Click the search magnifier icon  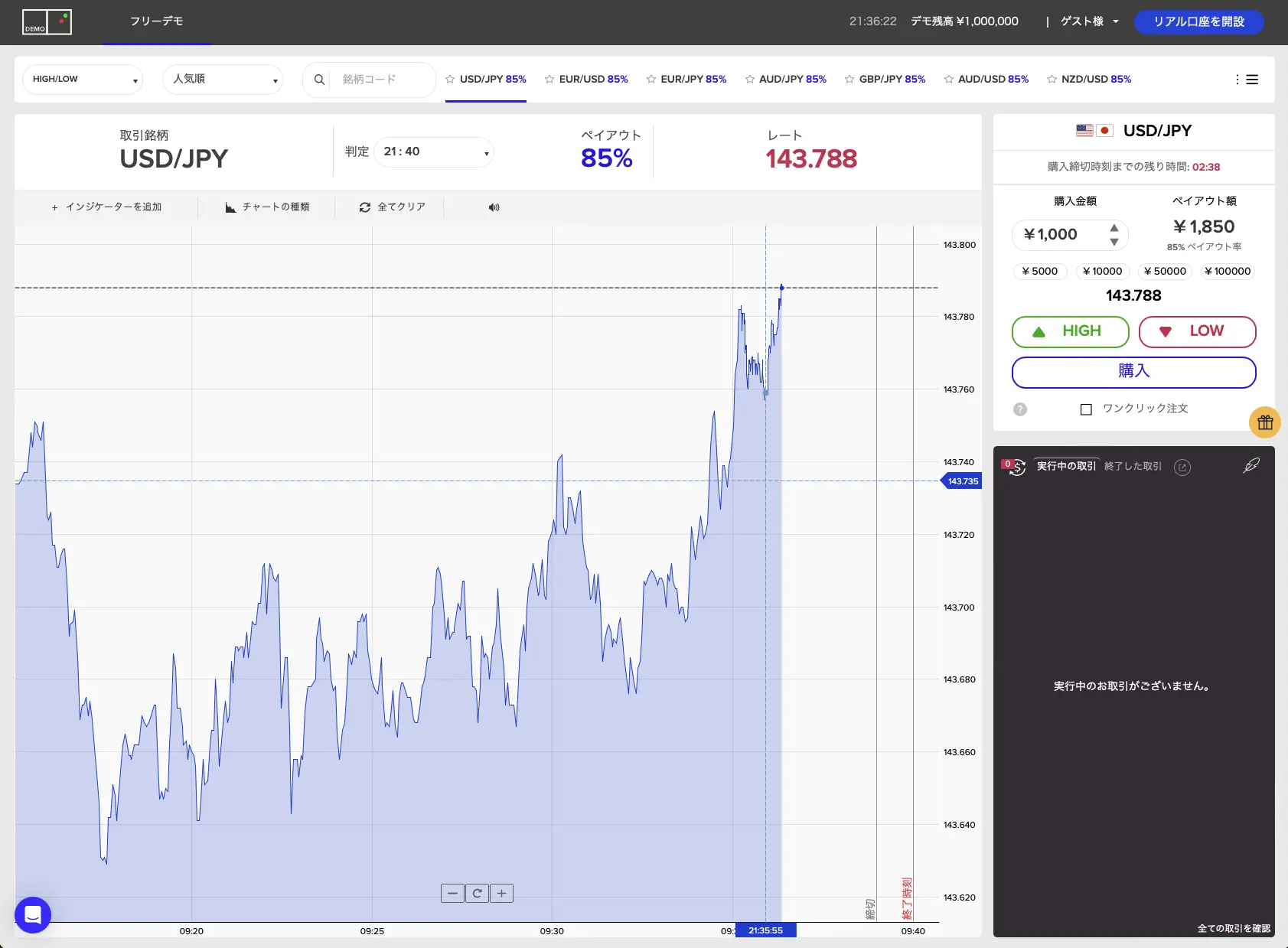click(x=319, y=80)
